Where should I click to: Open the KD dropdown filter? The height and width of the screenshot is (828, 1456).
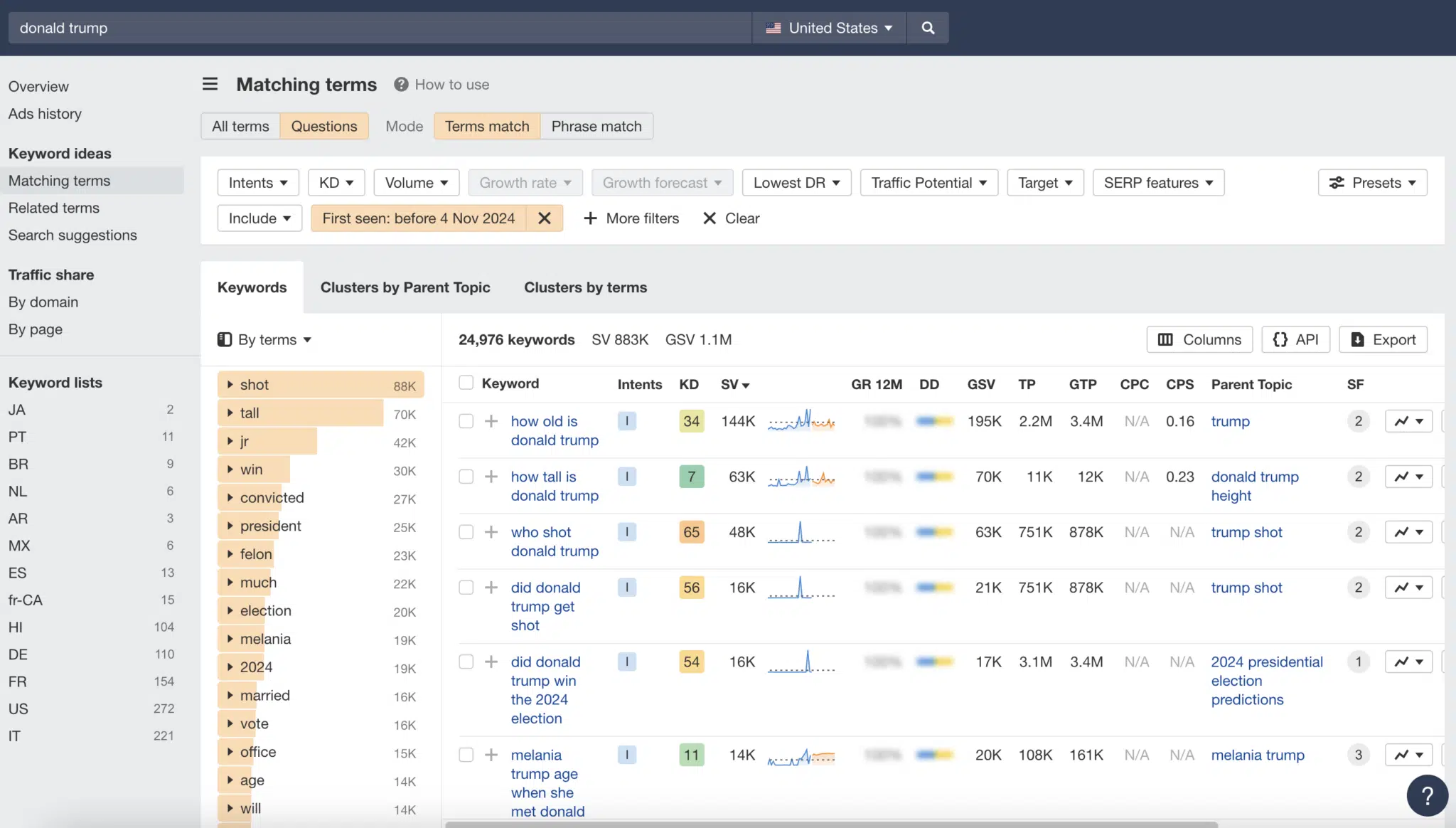click(334, 182)
